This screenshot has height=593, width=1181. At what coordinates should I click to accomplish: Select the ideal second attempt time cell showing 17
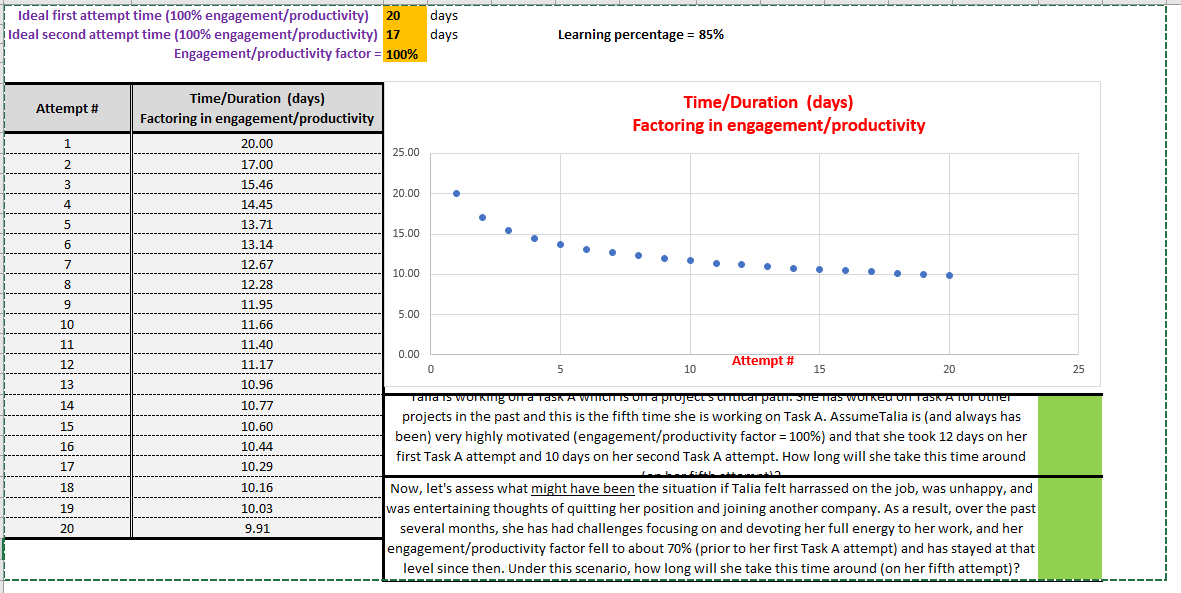coord(405,34)
